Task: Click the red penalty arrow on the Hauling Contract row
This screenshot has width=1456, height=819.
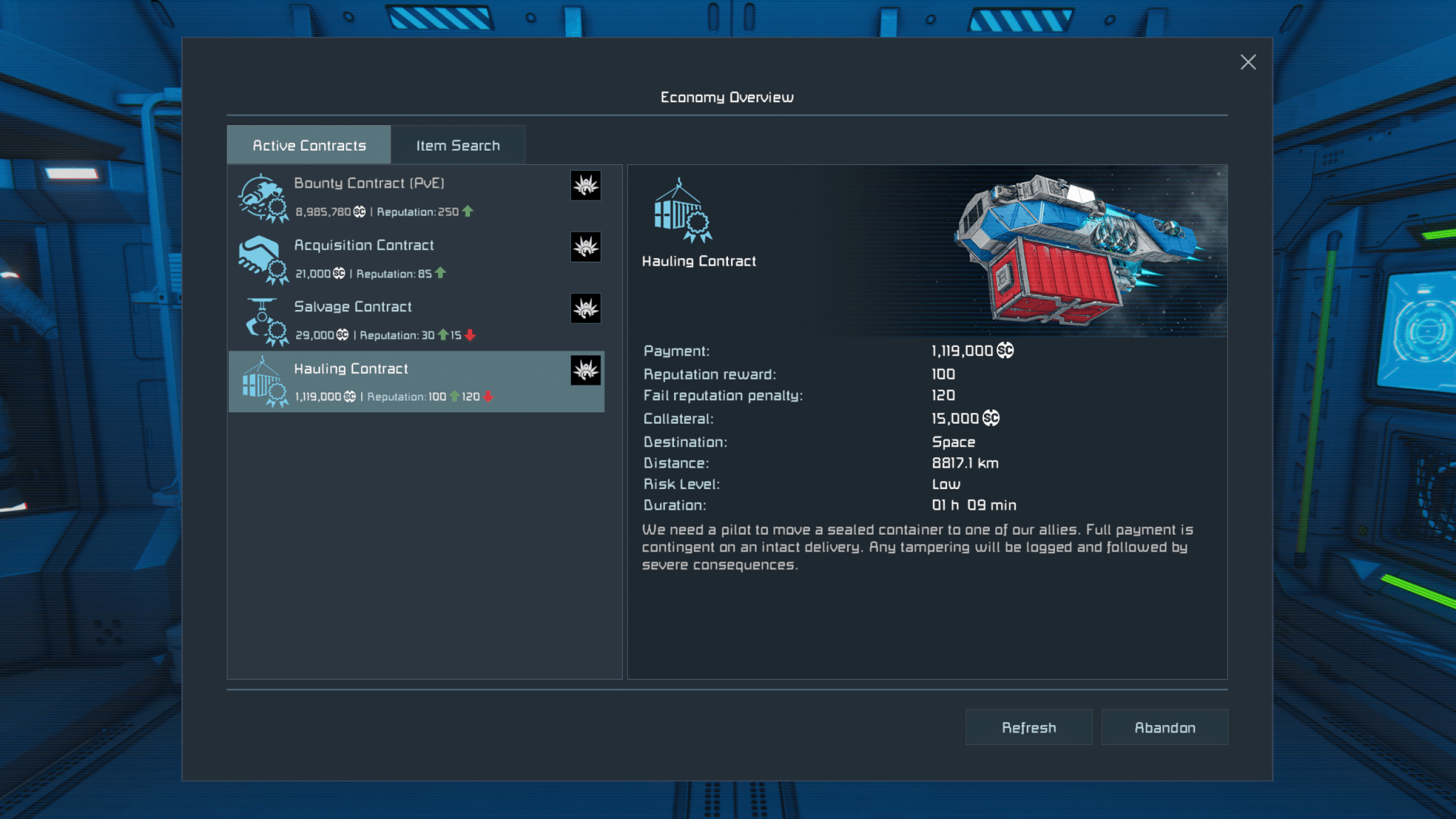Action: [x=488, y=397]
